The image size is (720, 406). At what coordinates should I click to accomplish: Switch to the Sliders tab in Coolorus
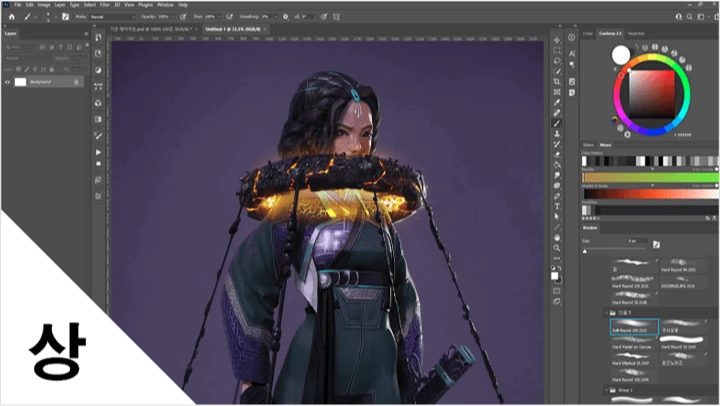coord(588,145)
